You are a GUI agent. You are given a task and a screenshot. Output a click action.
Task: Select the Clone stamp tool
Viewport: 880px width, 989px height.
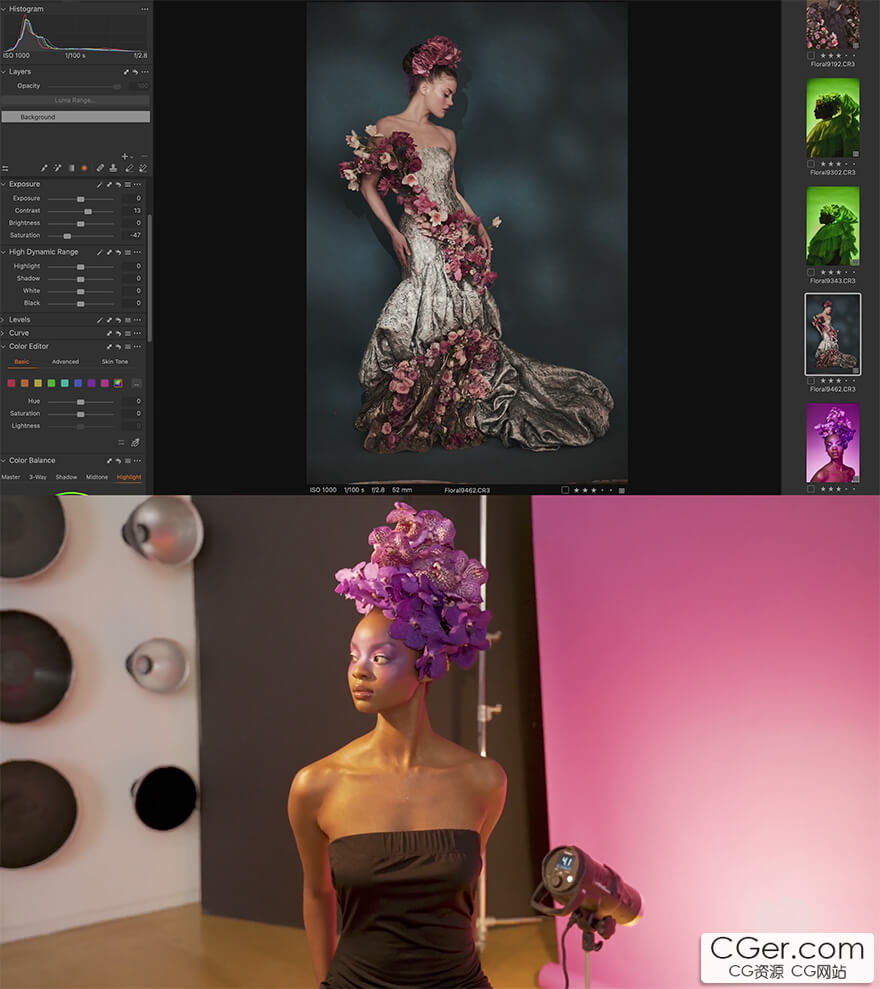tap(113, 168)
